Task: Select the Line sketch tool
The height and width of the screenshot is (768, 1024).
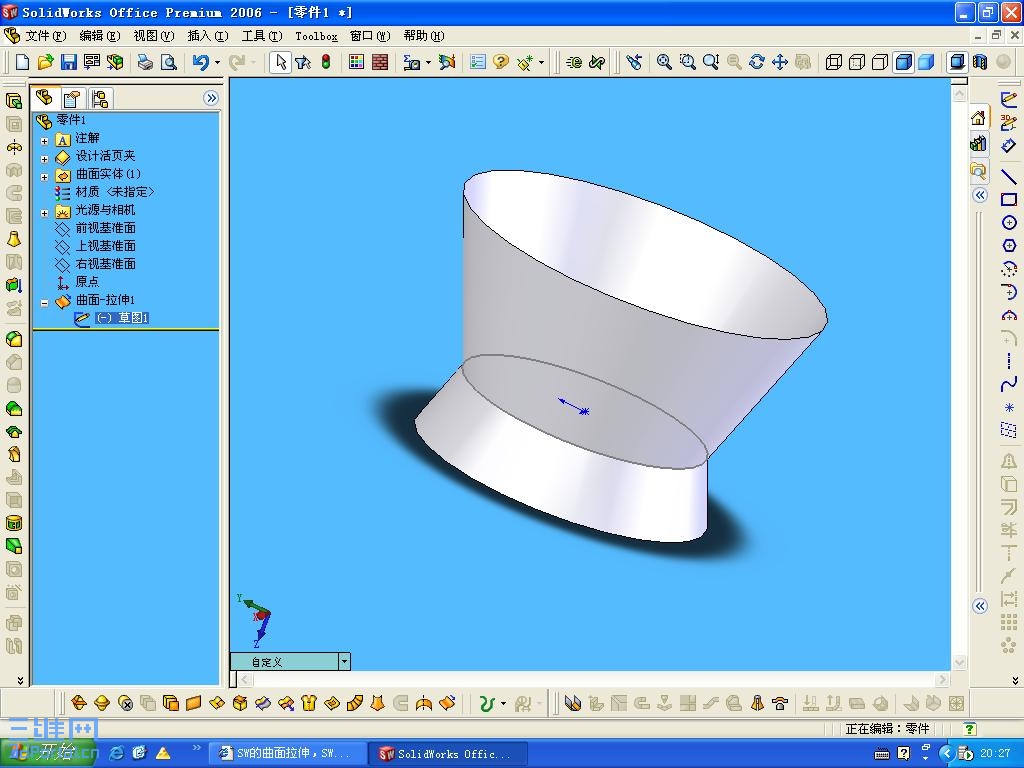Action: click(x=1009, y=176)
